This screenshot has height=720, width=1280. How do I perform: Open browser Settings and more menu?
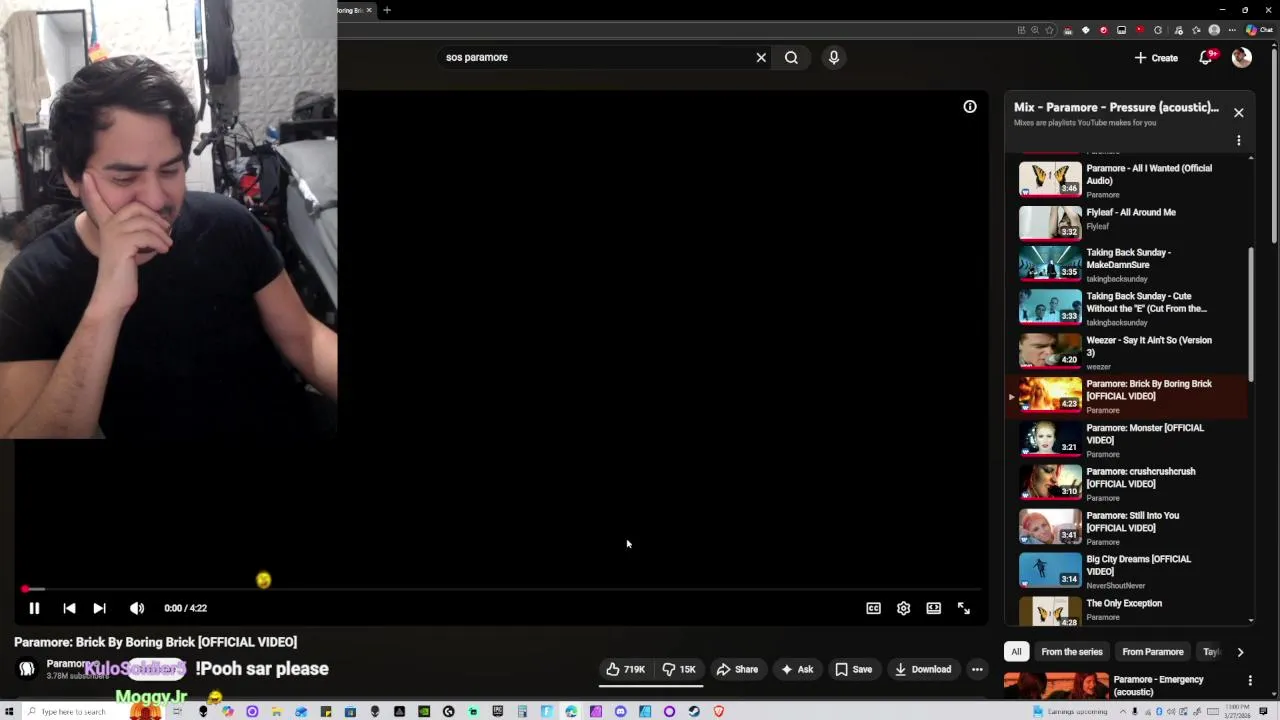click(1232, 30)
